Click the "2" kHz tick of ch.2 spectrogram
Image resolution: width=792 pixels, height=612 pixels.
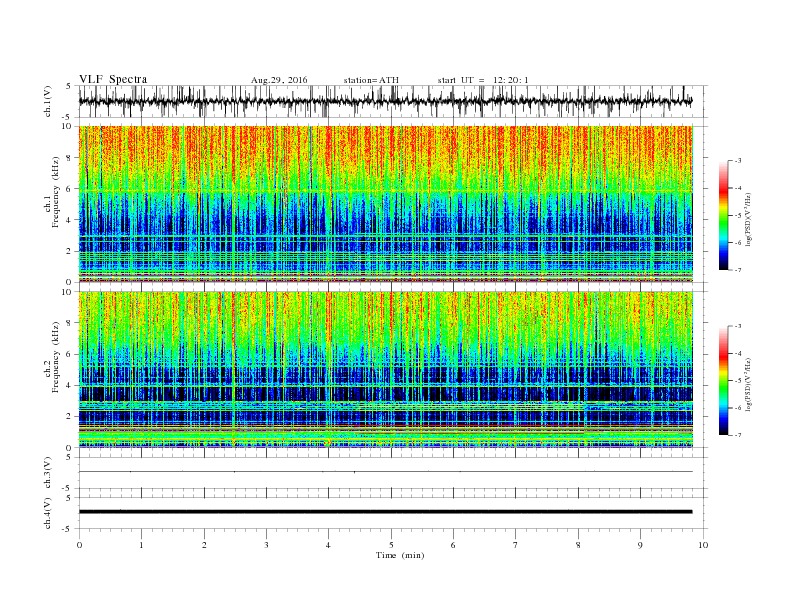click(69, 417)
